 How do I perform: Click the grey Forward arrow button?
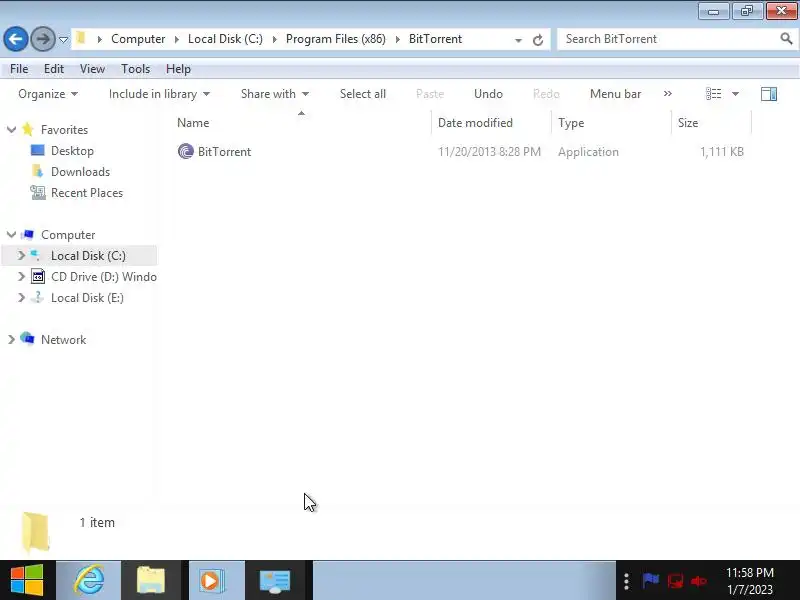[x=43, y=39]
